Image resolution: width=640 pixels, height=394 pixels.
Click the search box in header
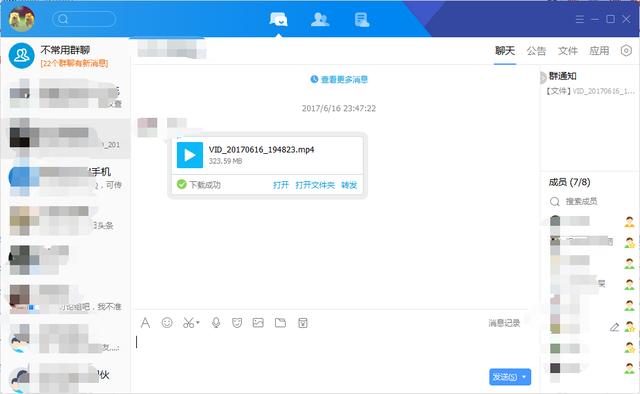pyautogui.click(x=84, y=19)
